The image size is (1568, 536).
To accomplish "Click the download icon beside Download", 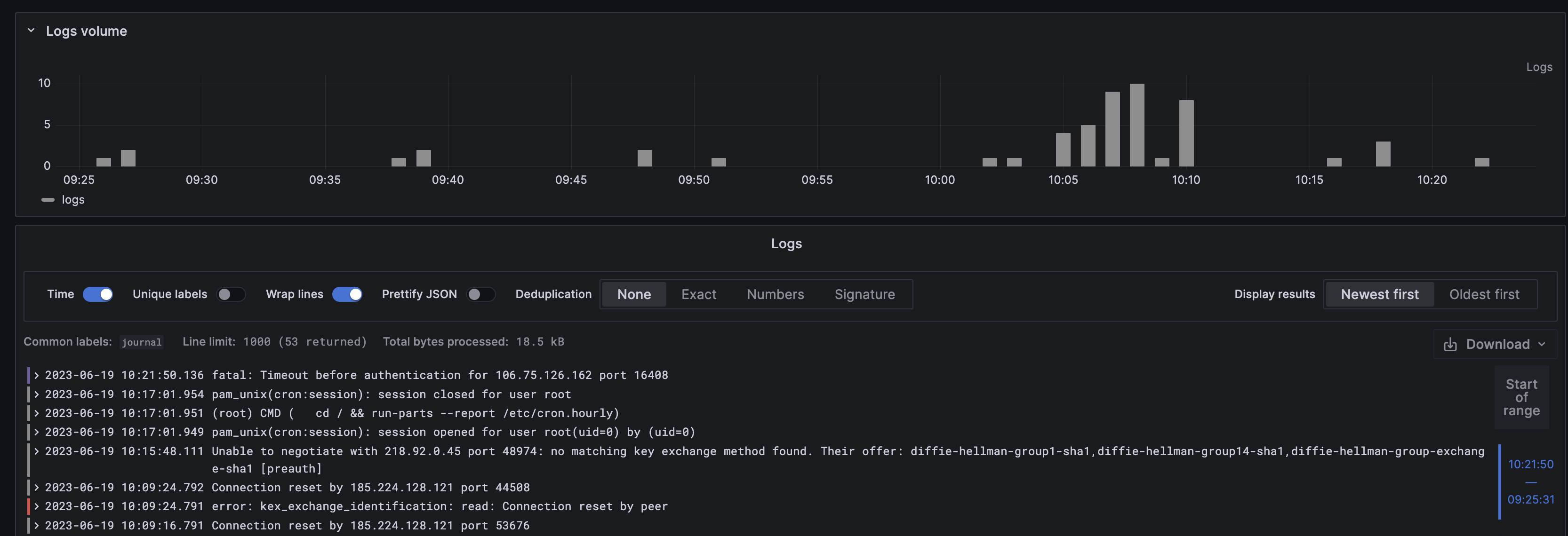I will point(1450,344).
